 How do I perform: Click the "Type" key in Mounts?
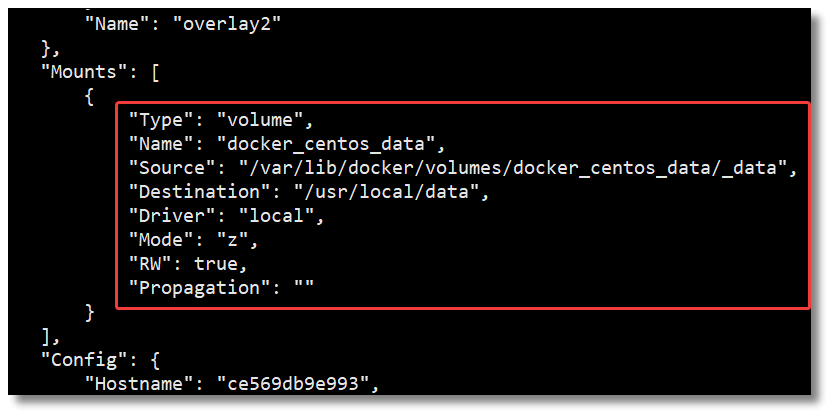pyautogui.click(x=164, y=121)
